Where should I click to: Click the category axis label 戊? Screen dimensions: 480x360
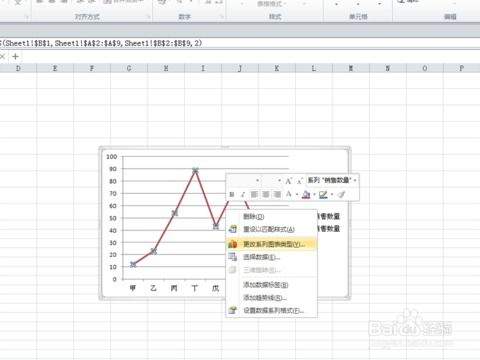(x=216, y=288)
